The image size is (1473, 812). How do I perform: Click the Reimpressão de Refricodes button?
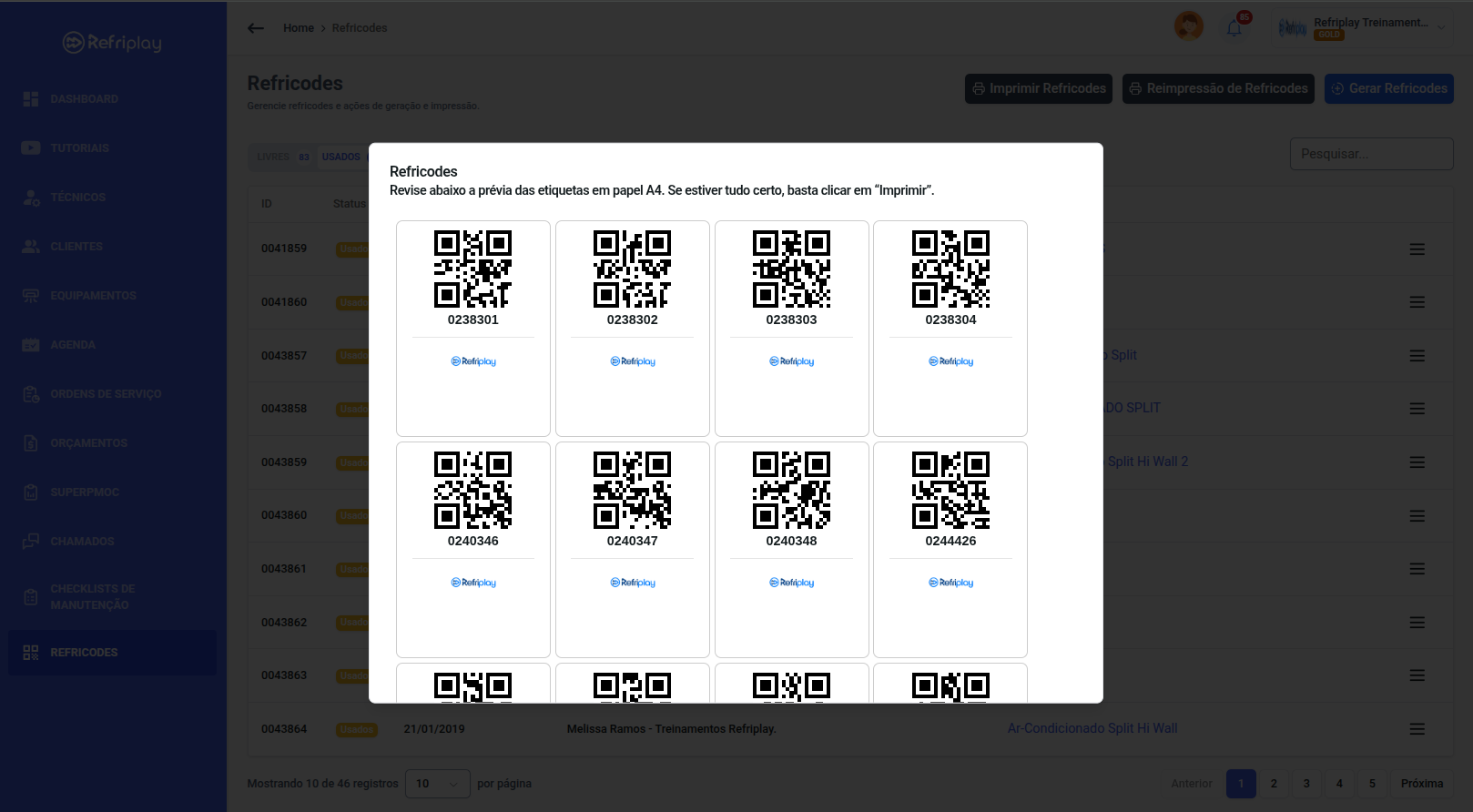pyautogui.click(x=1218, y=88)
